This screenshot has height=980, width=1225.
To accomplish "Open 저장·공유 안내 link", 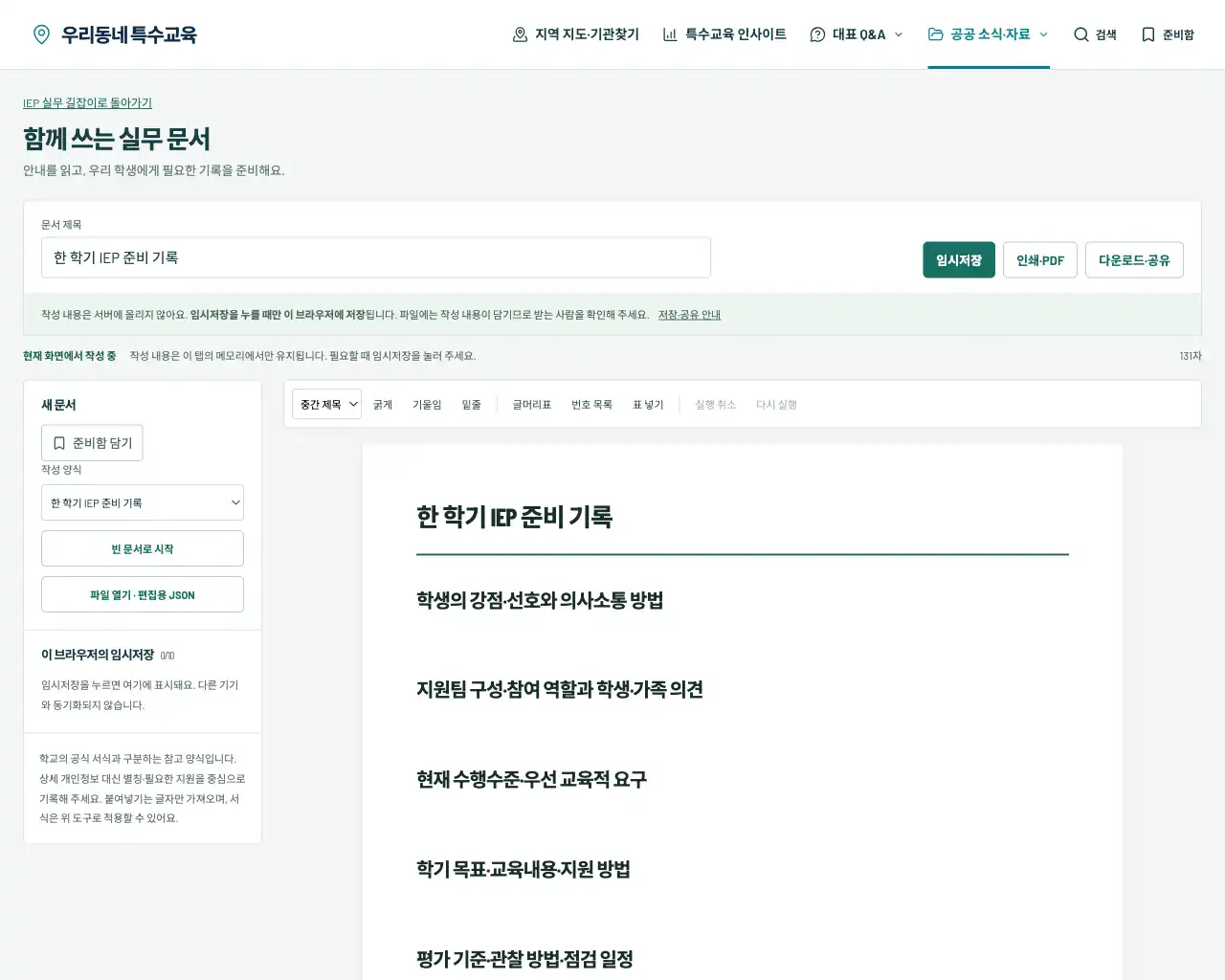I will [689, 315].
